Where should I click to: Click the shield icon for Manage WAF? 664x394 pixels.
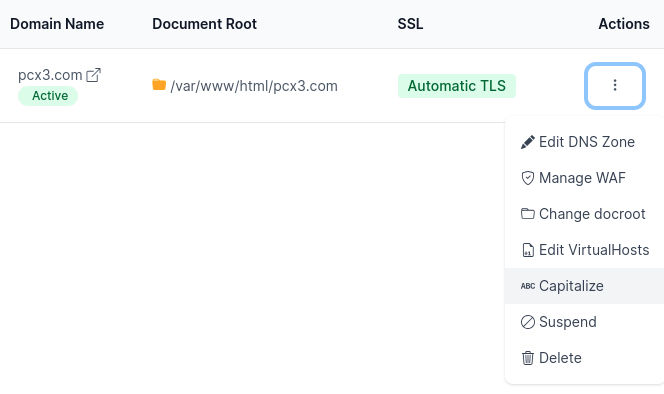tap(527, 178)
